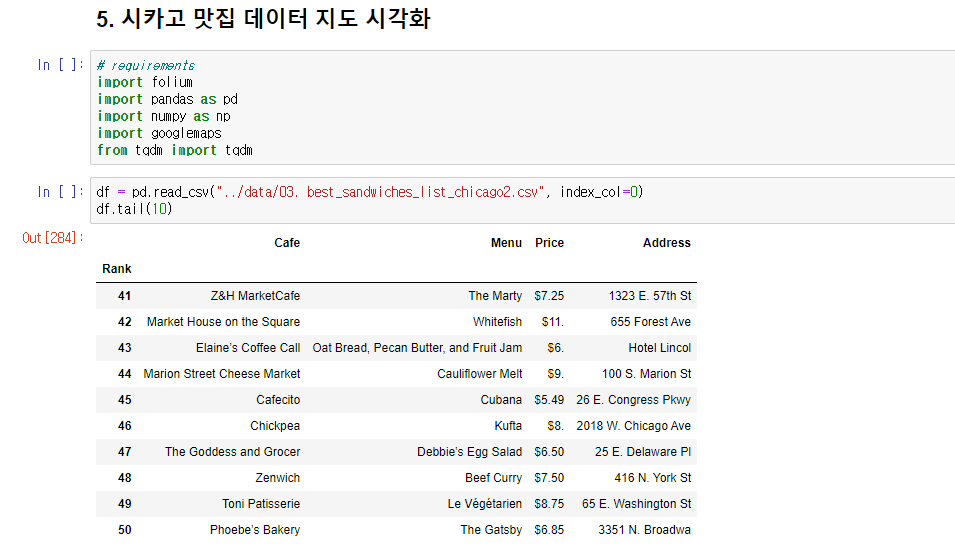Click address '655 Forest Ave'
The image size is (955, 552).
(x=650, y=322)
